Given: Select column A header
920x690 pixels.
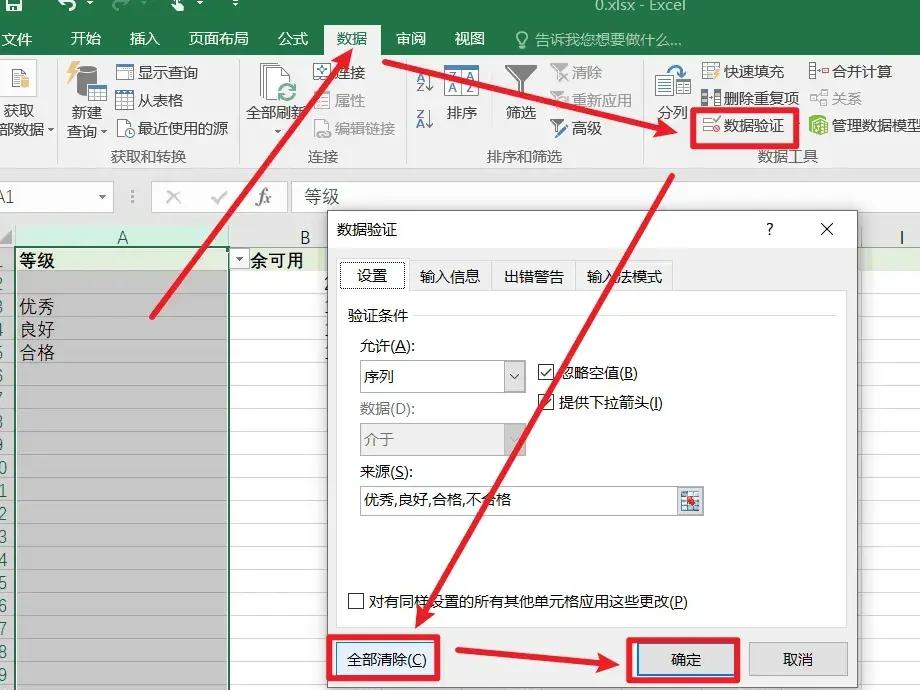Looking at the screenshot, I should point(122,237).
